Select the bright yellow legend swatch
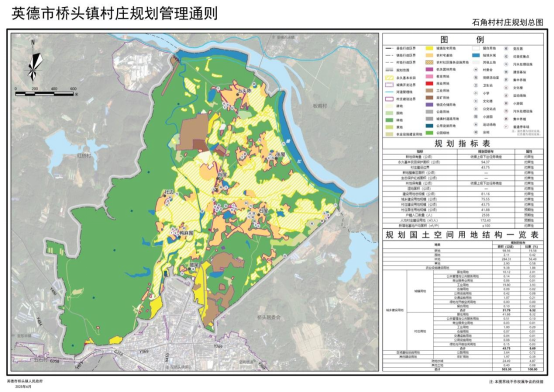 [429, 48]
